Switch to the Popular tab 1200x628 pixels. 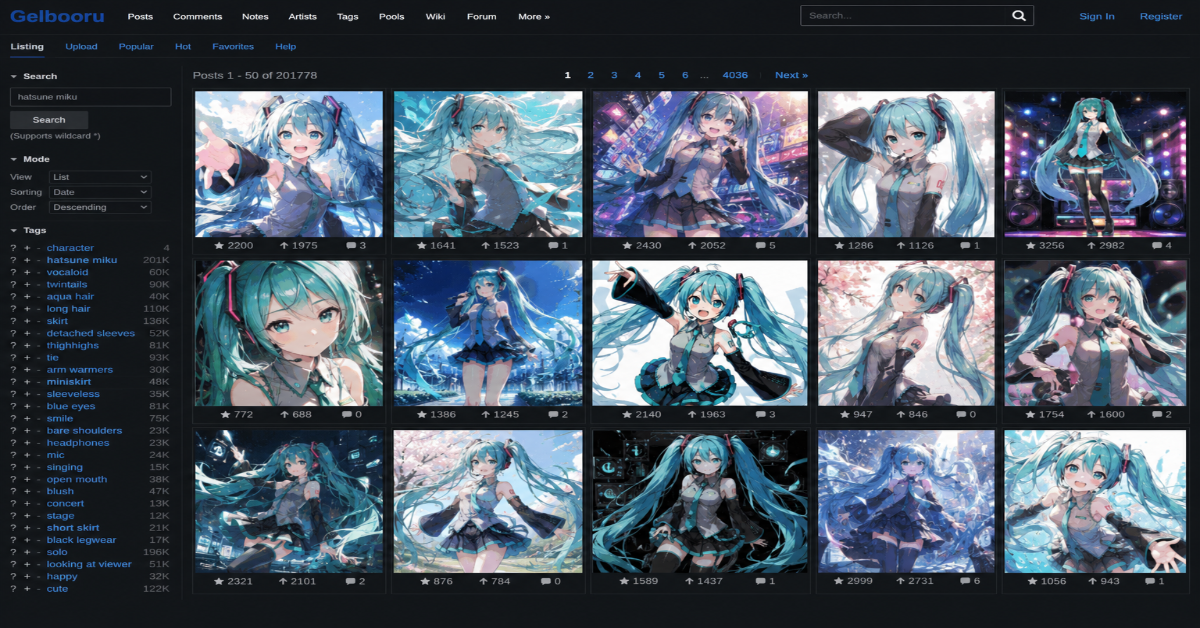(136, 46)
